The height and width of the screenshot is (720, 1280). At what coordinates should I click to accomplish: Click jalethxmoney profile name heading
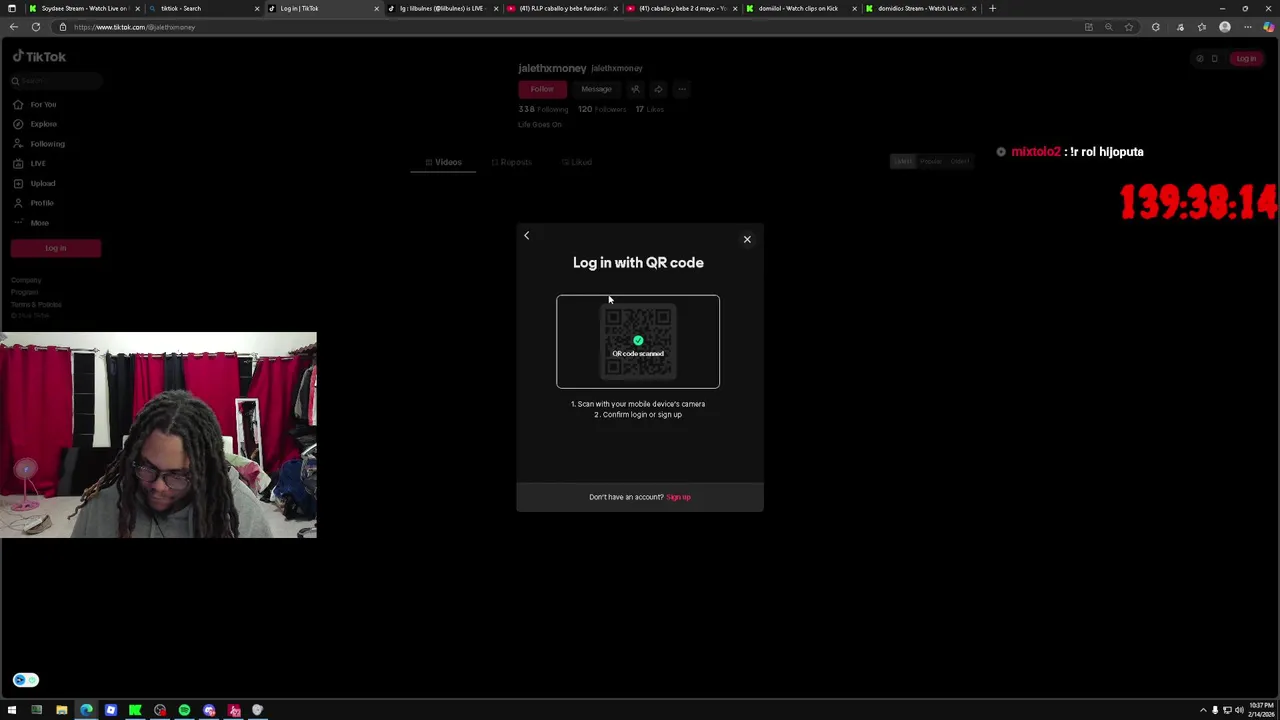552,68
